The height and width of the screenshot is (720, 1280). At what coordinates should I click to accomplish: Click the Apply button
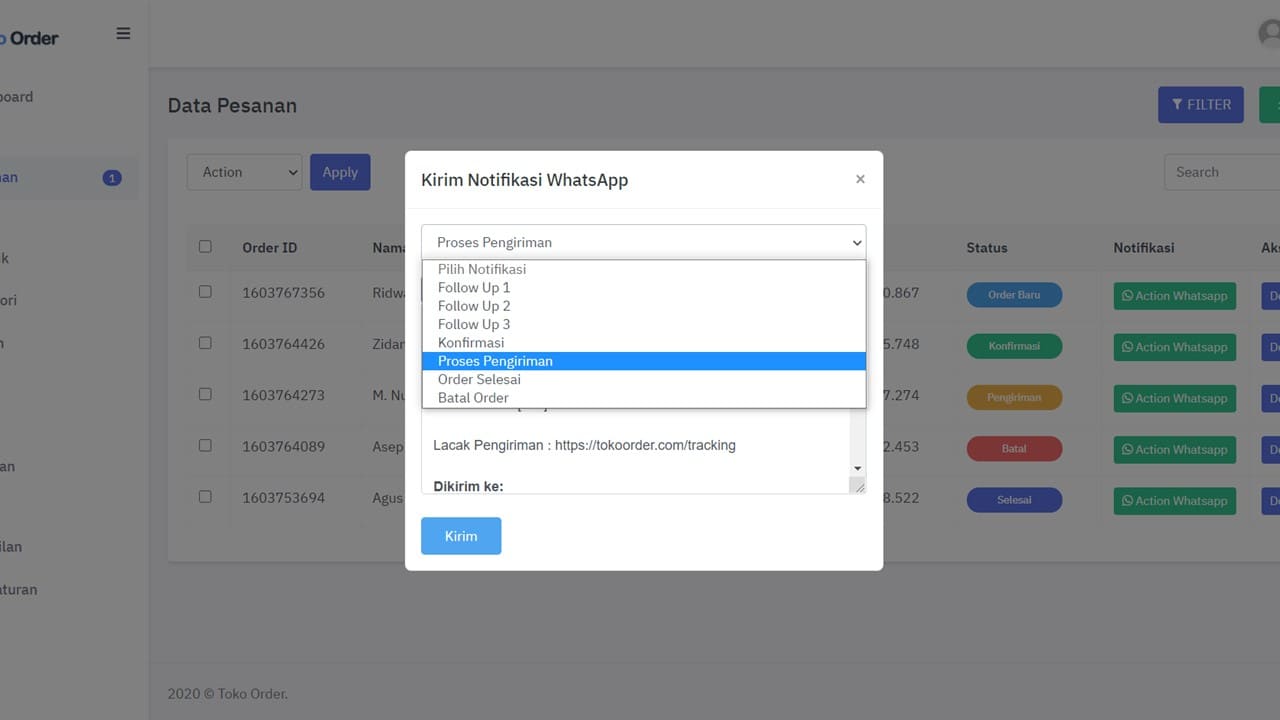click(x=340, y=172)
